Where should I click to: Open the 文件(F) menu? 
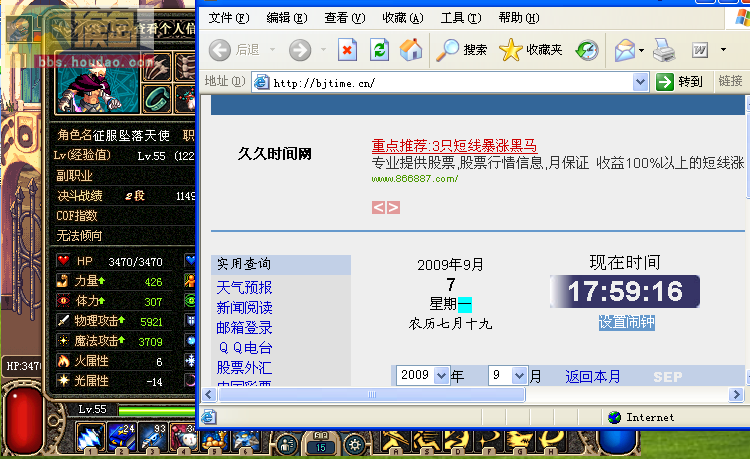(229, 18)
